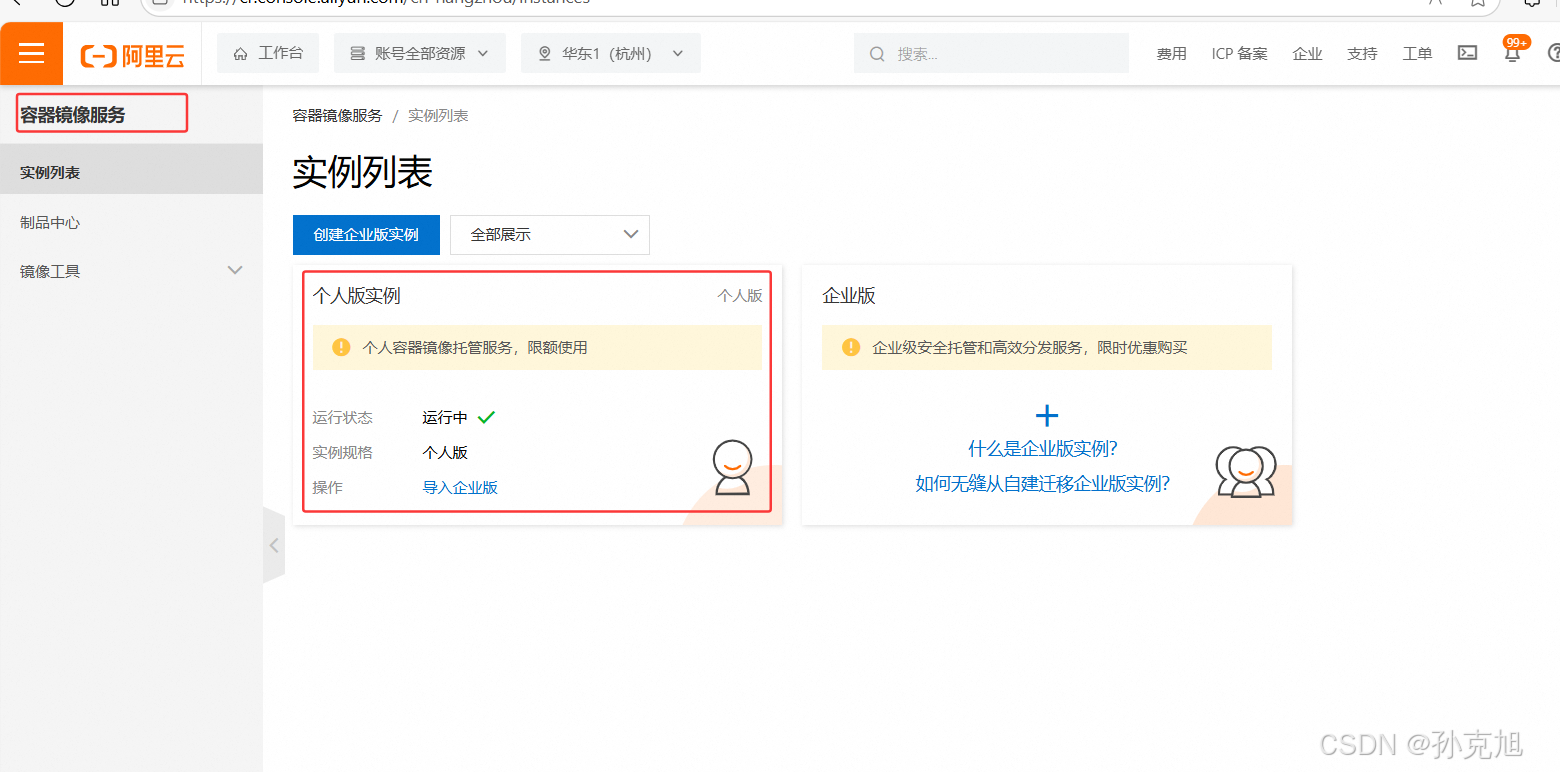Focus the 搜索 search field
Viewport: 1560px width, 772px height.
991,53
